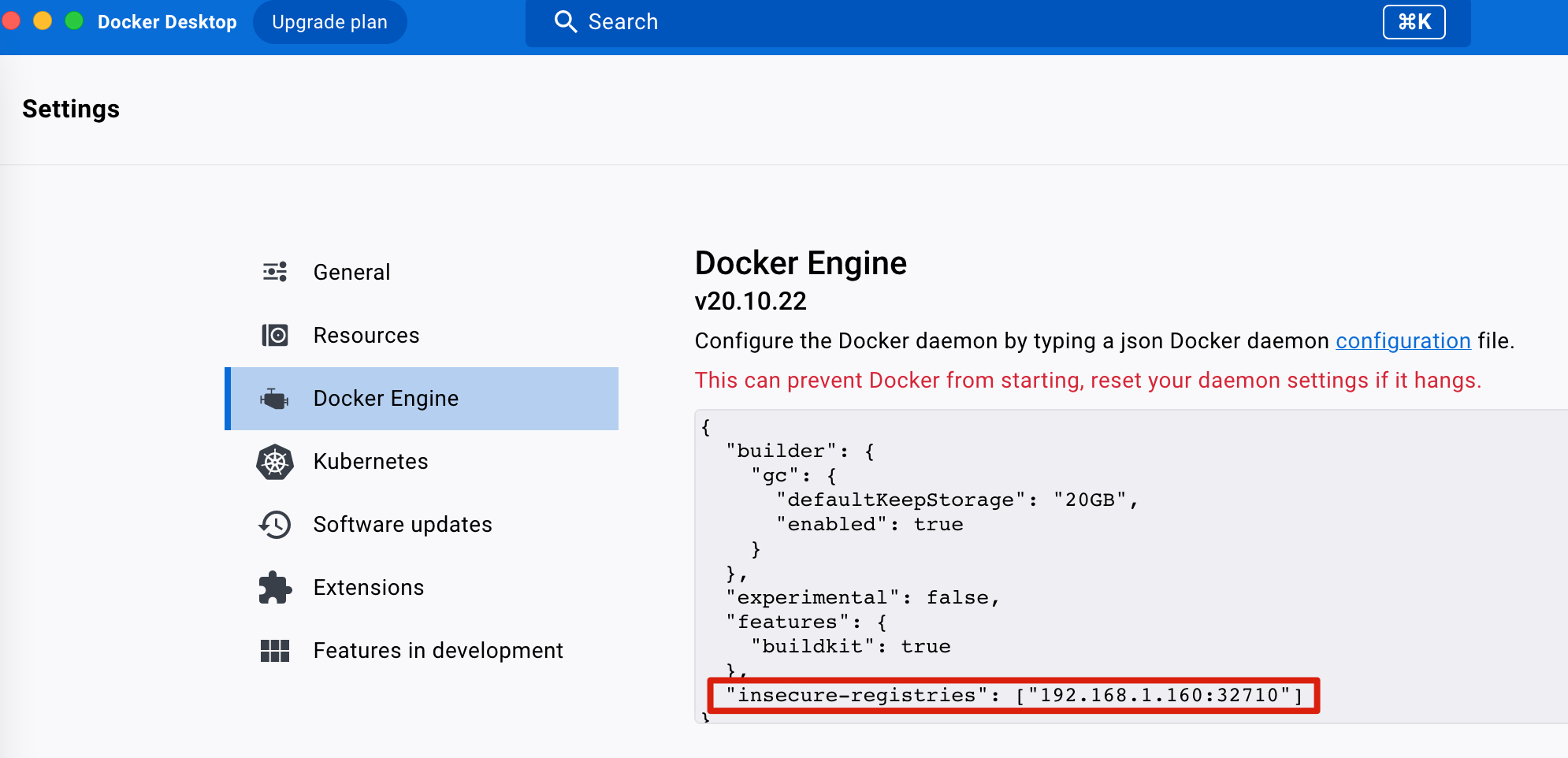This screenshot has width=1568, height=758.
Task: Select the Extensions puzzle-piece icon
Action: click(275, 587)
